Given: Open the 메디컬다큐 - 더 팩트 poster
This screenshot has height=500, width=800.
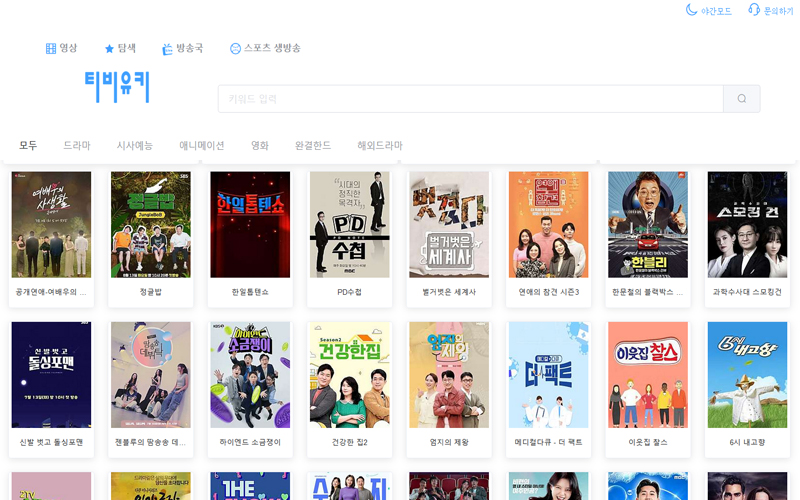Looking at the screenshot, I should [548, 374].
